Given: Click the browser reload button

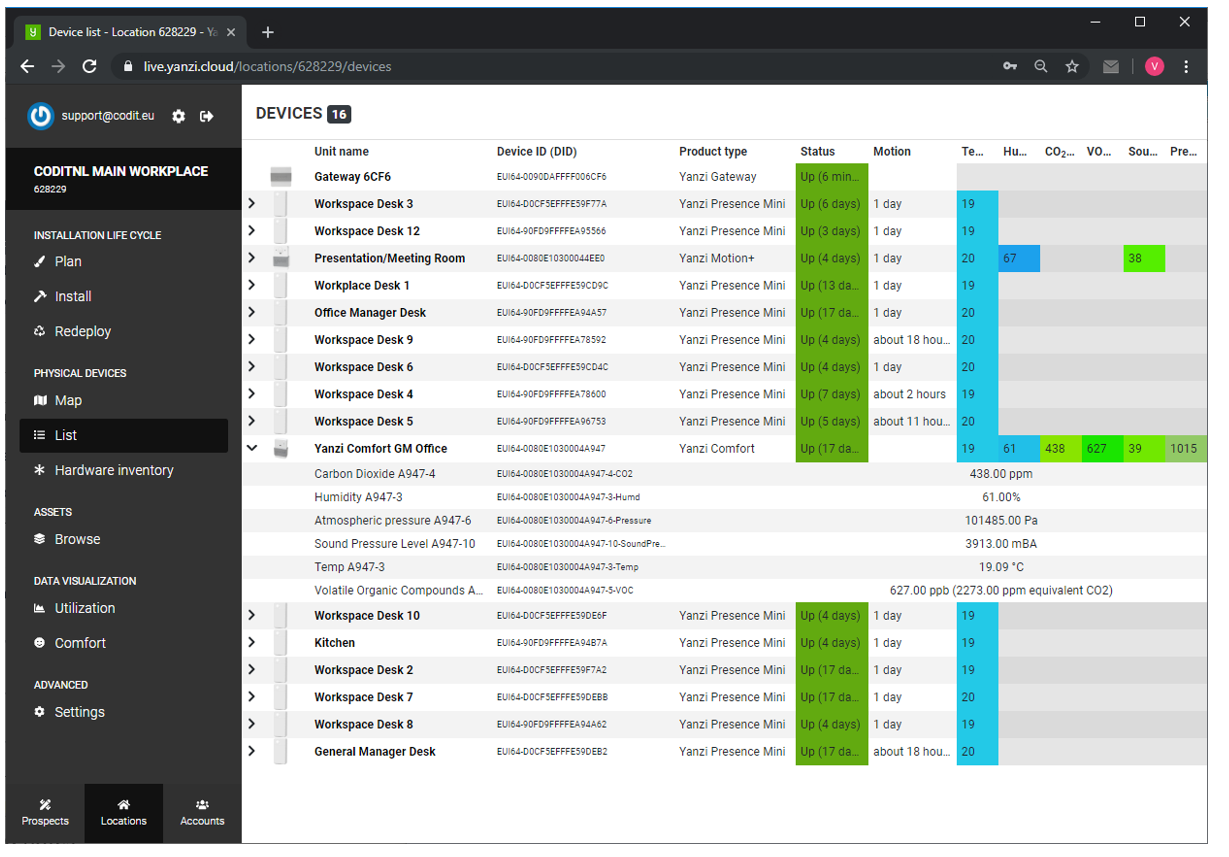Looking at the screenshot, I should click(89, 67).
